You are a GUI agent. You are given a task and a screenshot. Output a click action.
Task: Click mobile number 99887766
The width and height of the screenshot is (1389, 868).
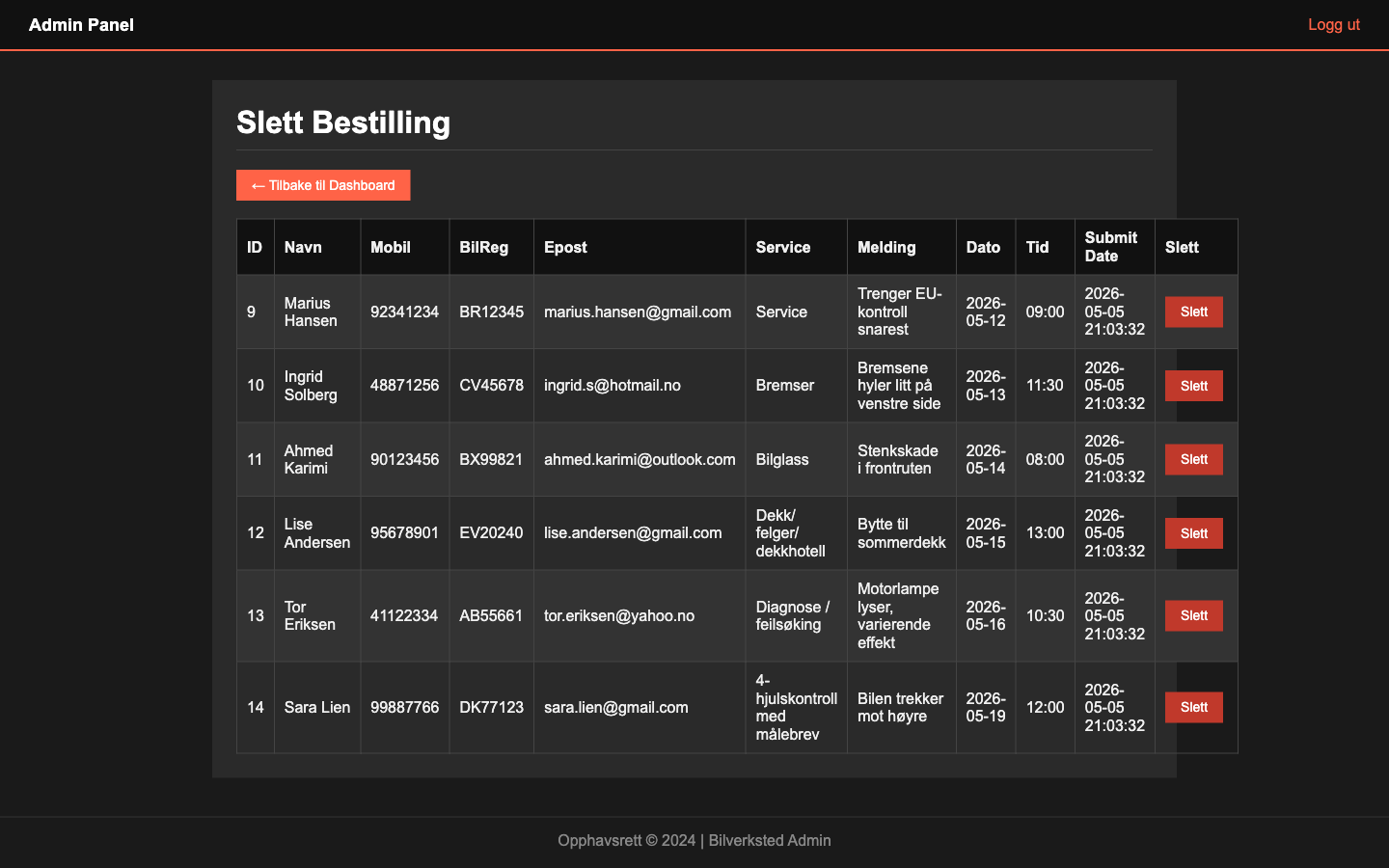(404, 707)
